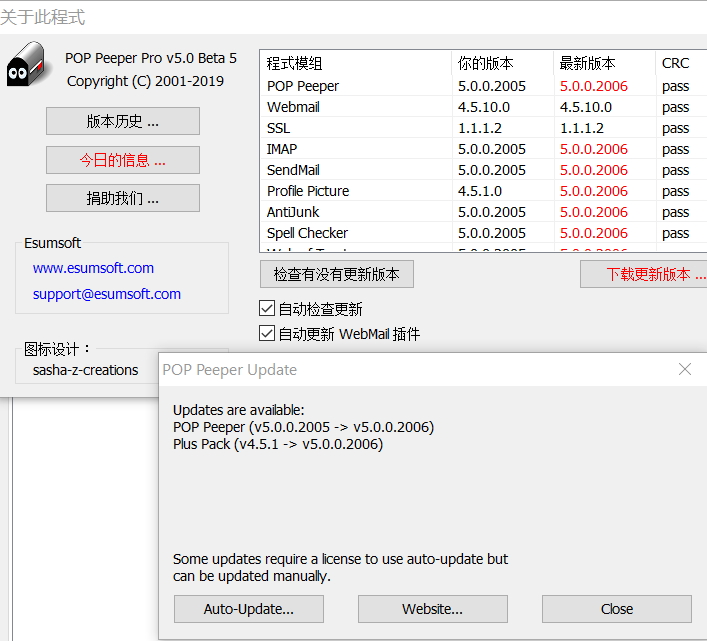Select the POP Peeper row in module list
This screenshot has width=707, height=641.
tap(483, 86)
